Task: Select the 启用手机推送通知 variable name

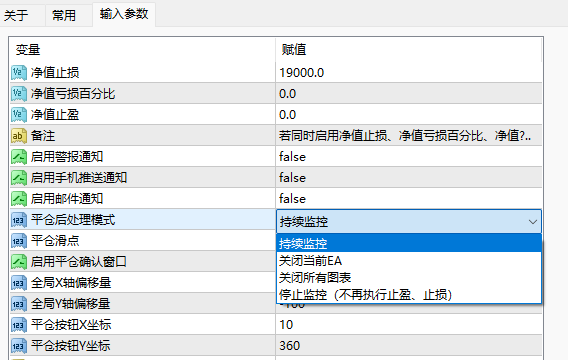Action: tap(79, 178)
